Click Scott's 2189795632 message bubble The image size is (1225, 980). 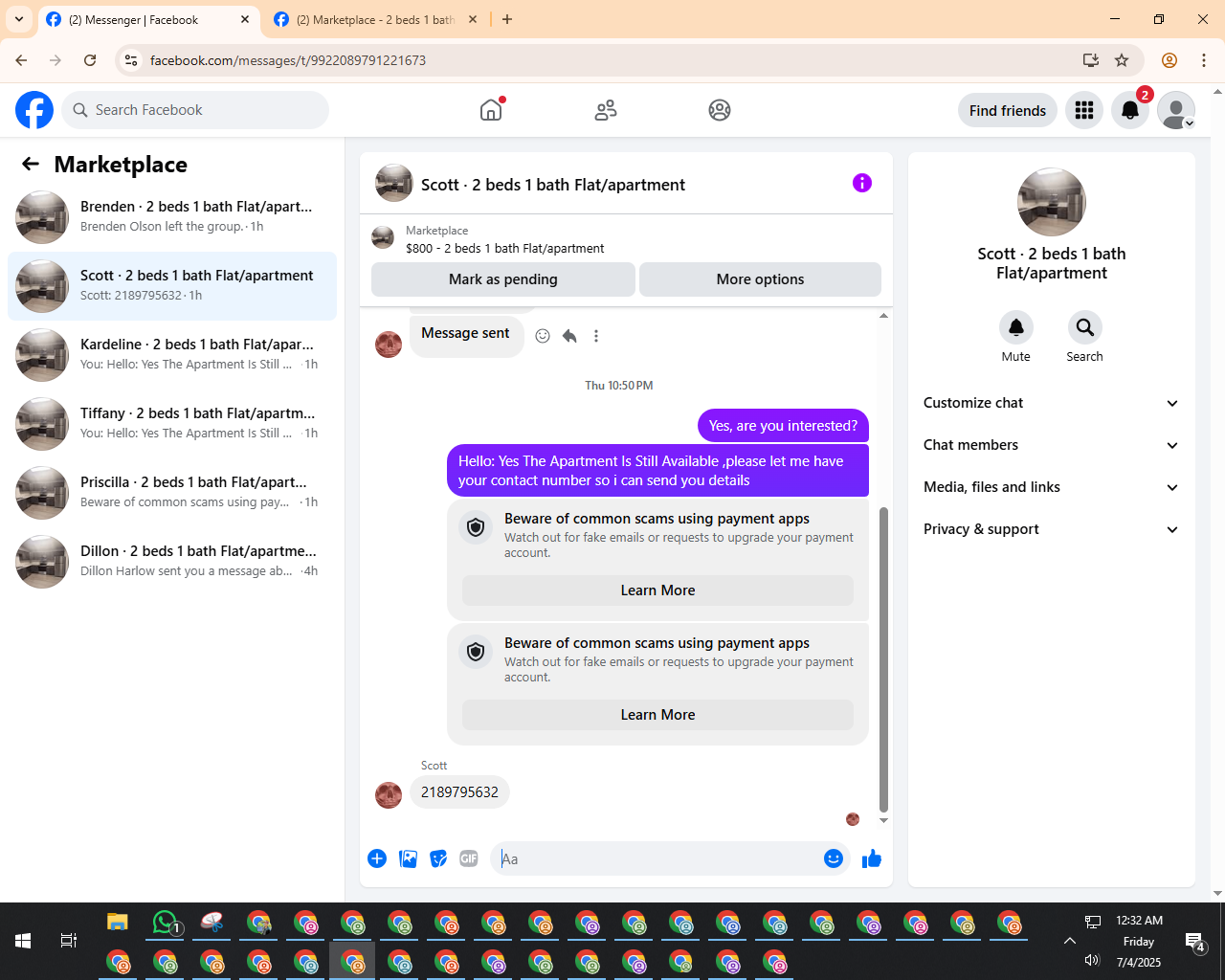tap(459, 792)
